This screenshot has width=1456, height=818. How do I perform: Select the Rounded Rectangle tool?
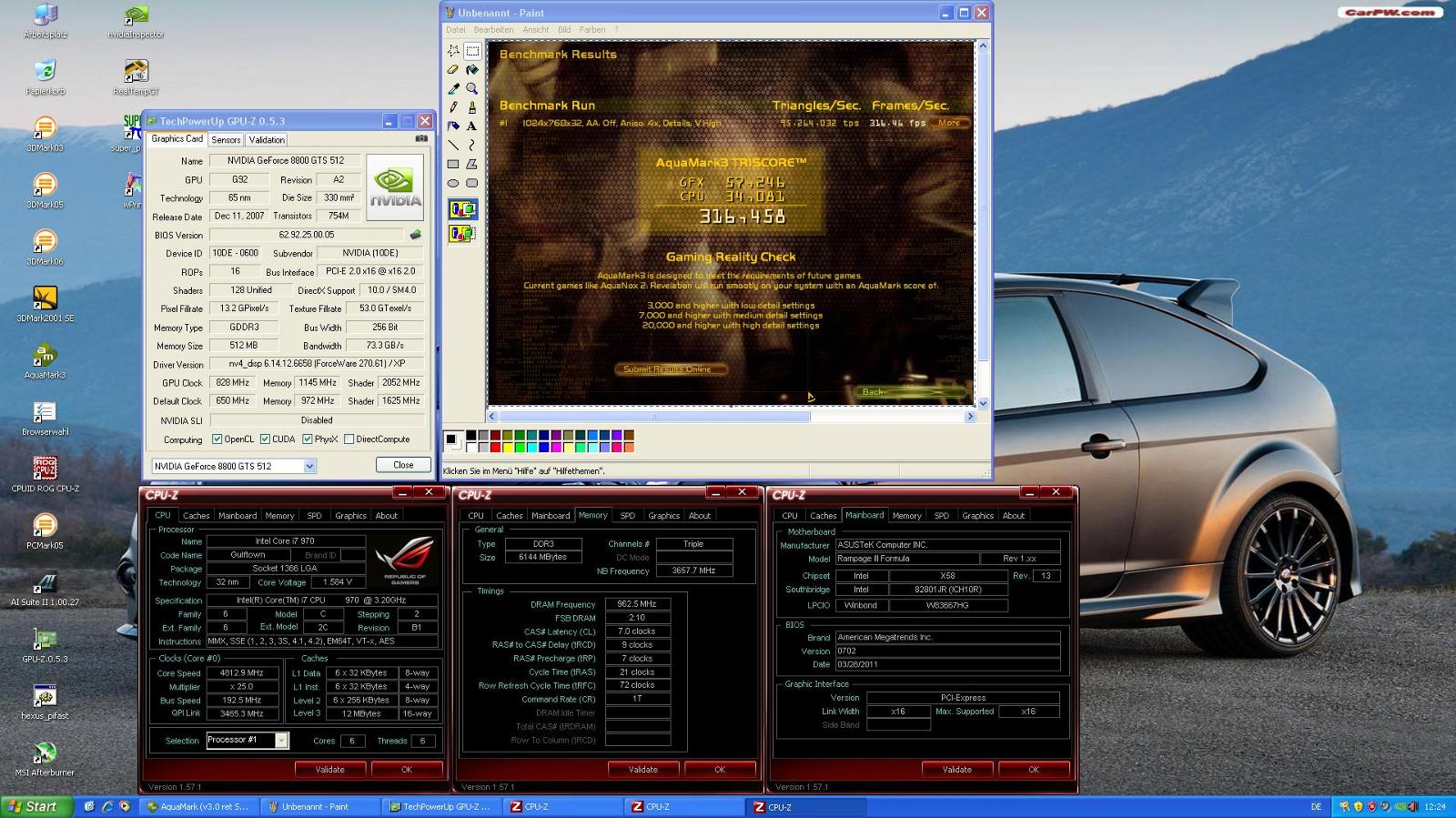pos(472,183)
